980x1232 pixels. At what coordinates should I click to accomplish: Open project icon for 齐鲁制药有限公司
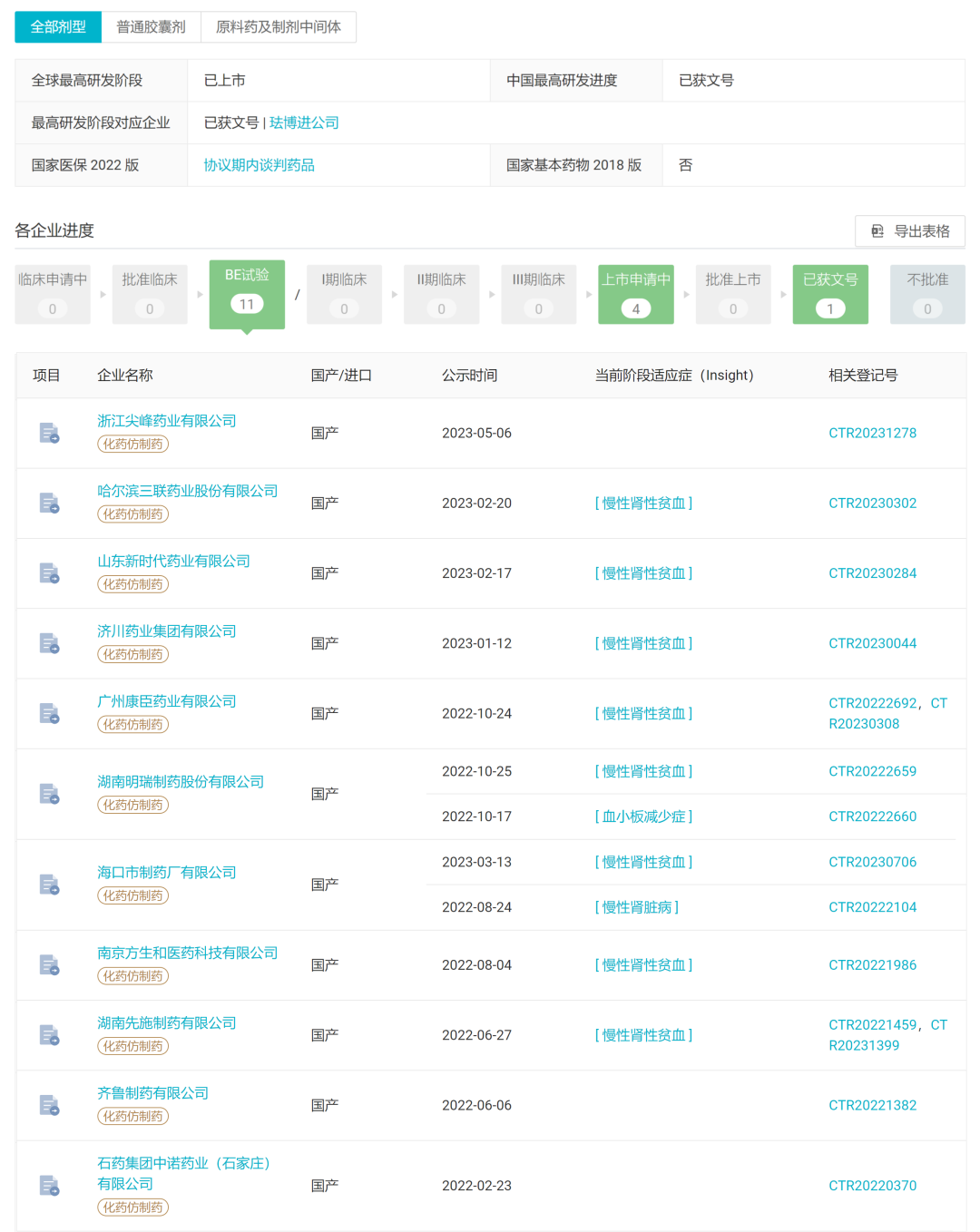[49, 1105]
